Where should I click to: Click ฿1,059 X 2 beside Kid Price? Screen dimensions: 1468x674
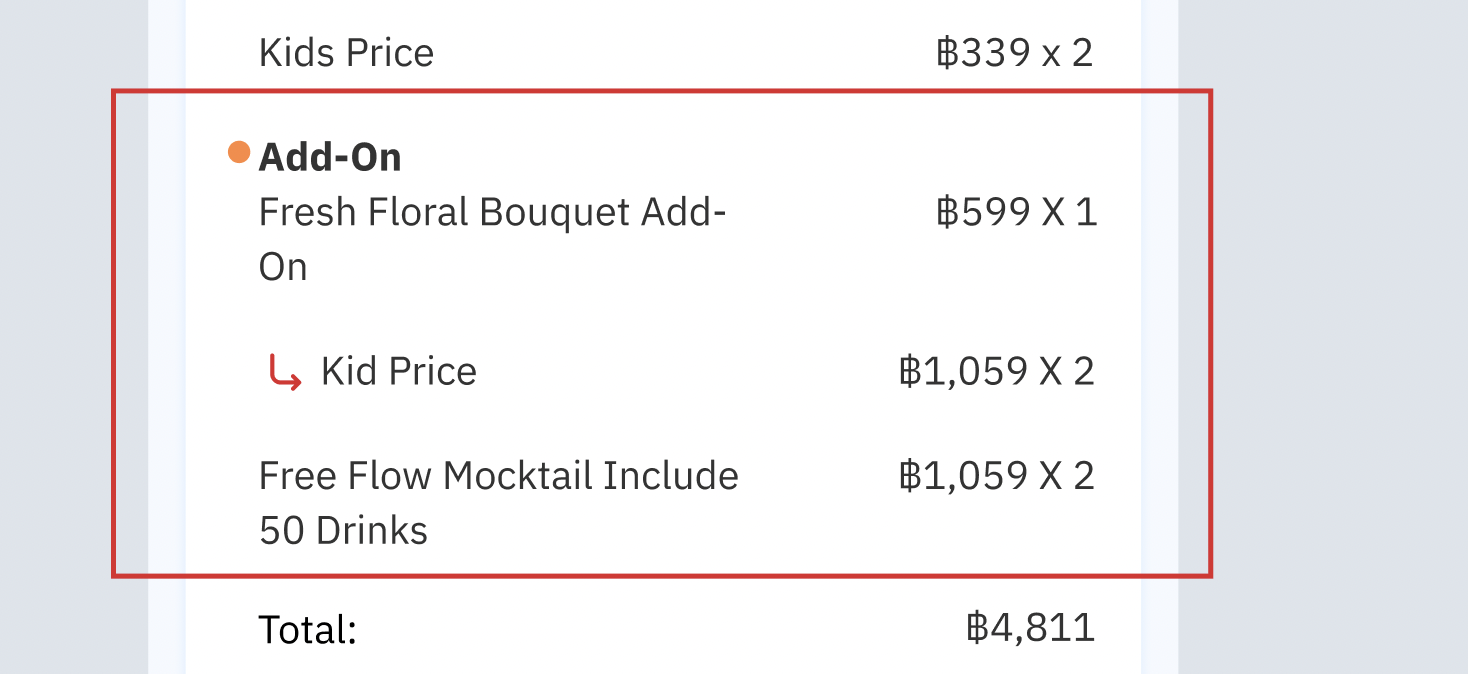pos(996,372)
